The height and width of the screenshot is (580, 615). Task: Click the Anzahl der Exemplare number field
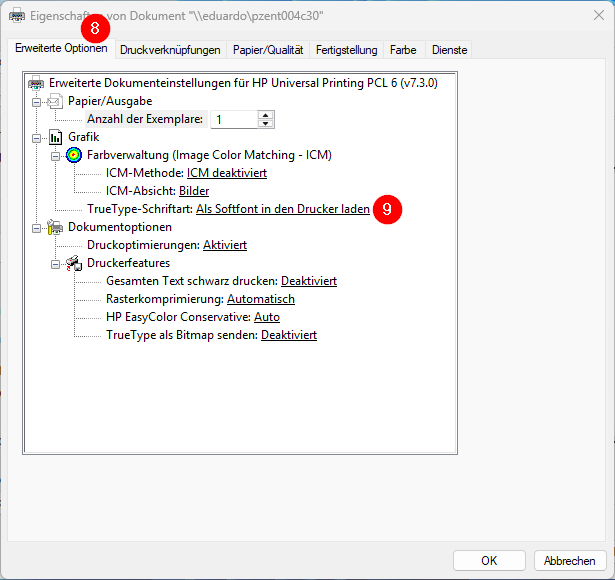tap(234, 120)
